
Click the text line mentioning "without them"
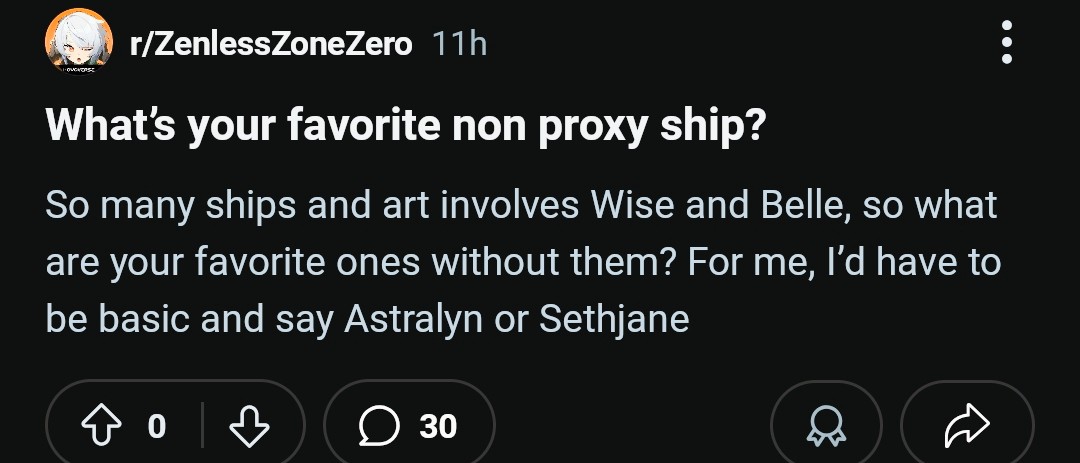[x=520, y=262]
